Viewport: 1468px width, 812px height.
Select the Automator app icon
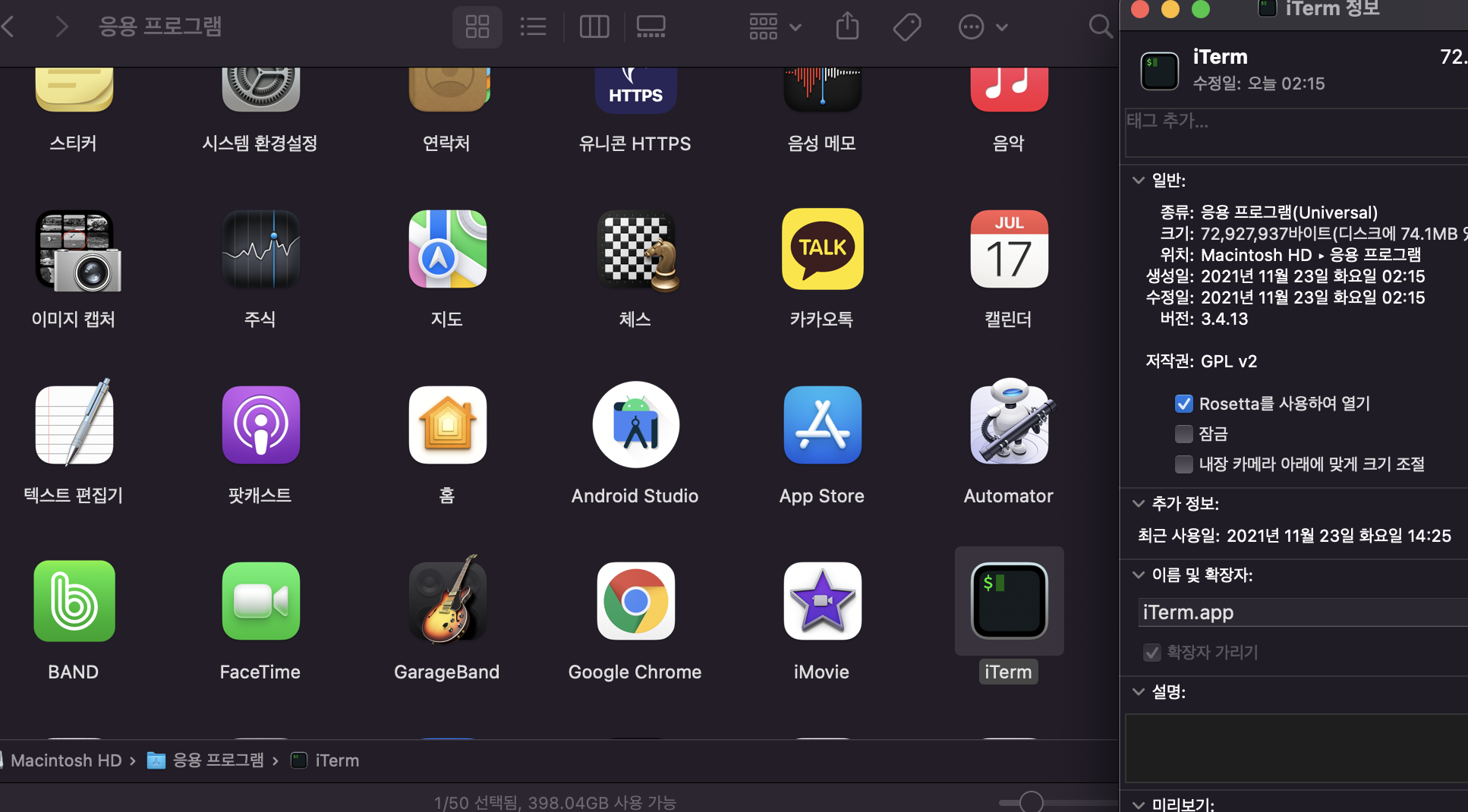coord(1012,422)
